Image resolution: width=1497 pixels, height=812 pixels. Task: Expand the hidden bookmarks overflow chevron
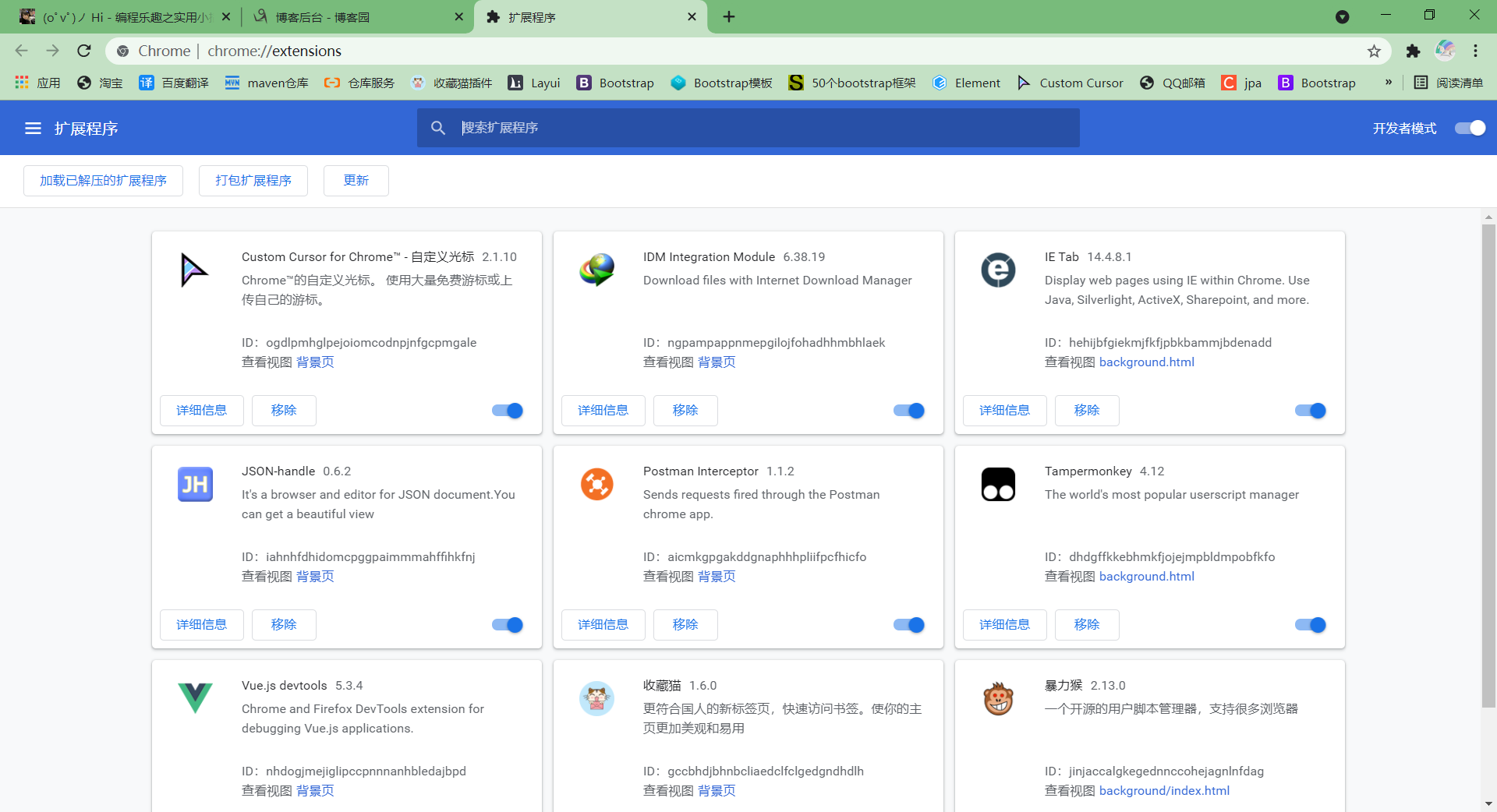1389,82
